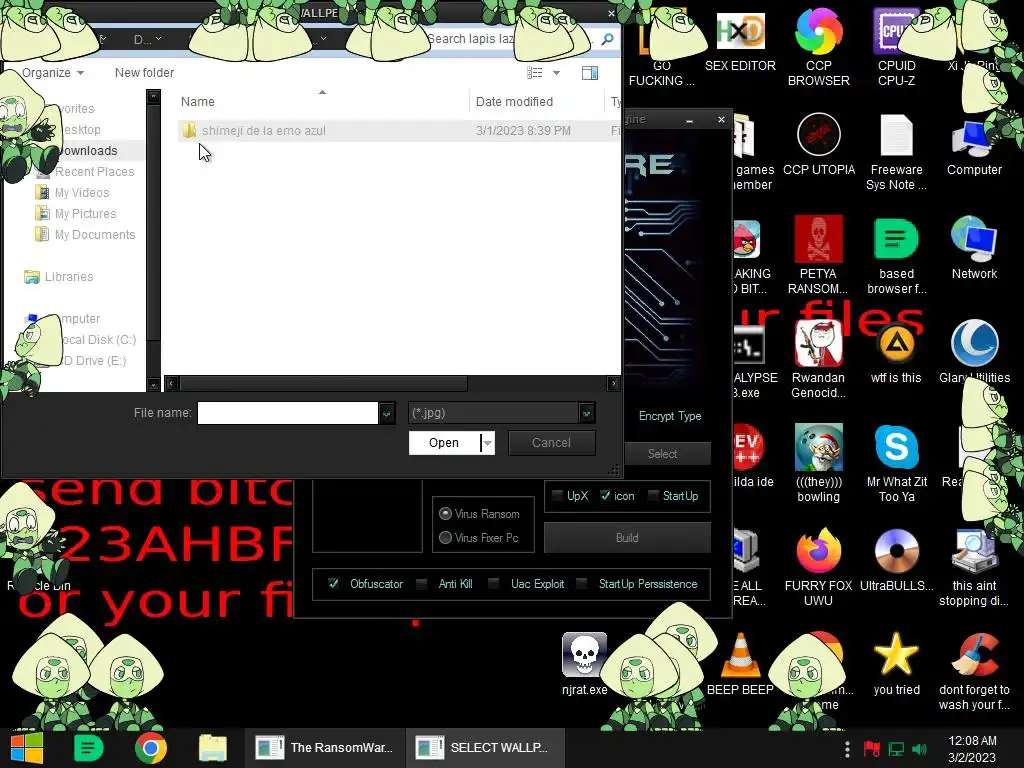
Task: Toggle the StartUp checkbox
Action: pyautogui.click(x=652, y=496)
